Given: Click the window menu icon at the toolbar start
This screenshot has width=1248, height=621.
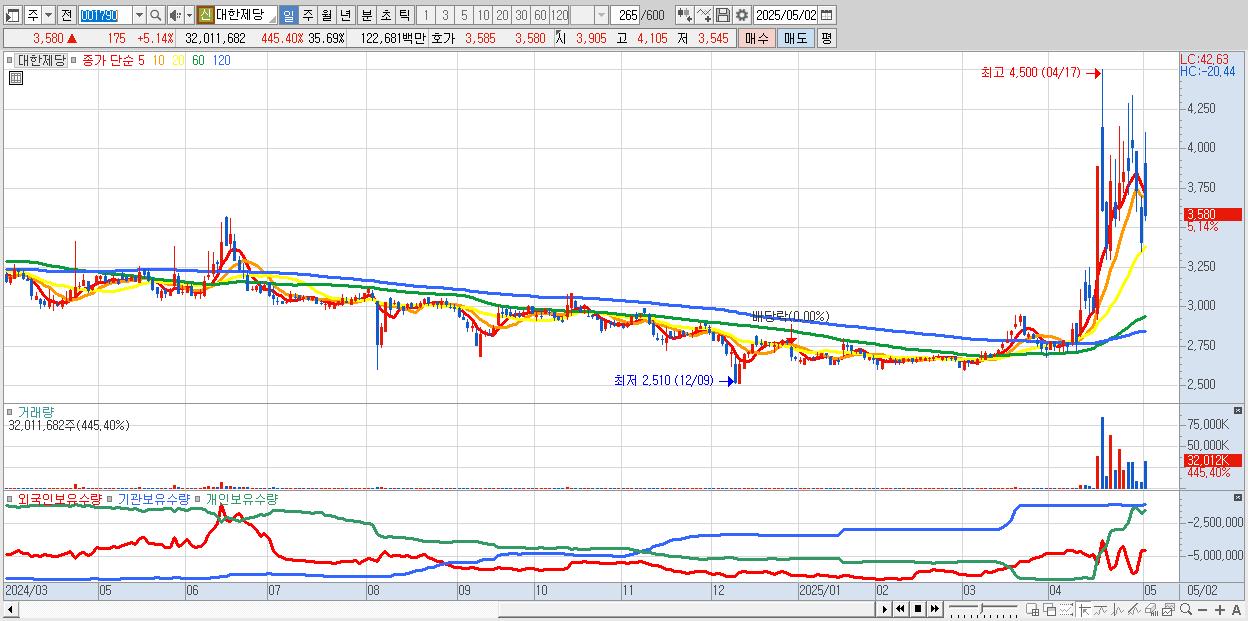Looking at the screenshot, I should (14, 15).
